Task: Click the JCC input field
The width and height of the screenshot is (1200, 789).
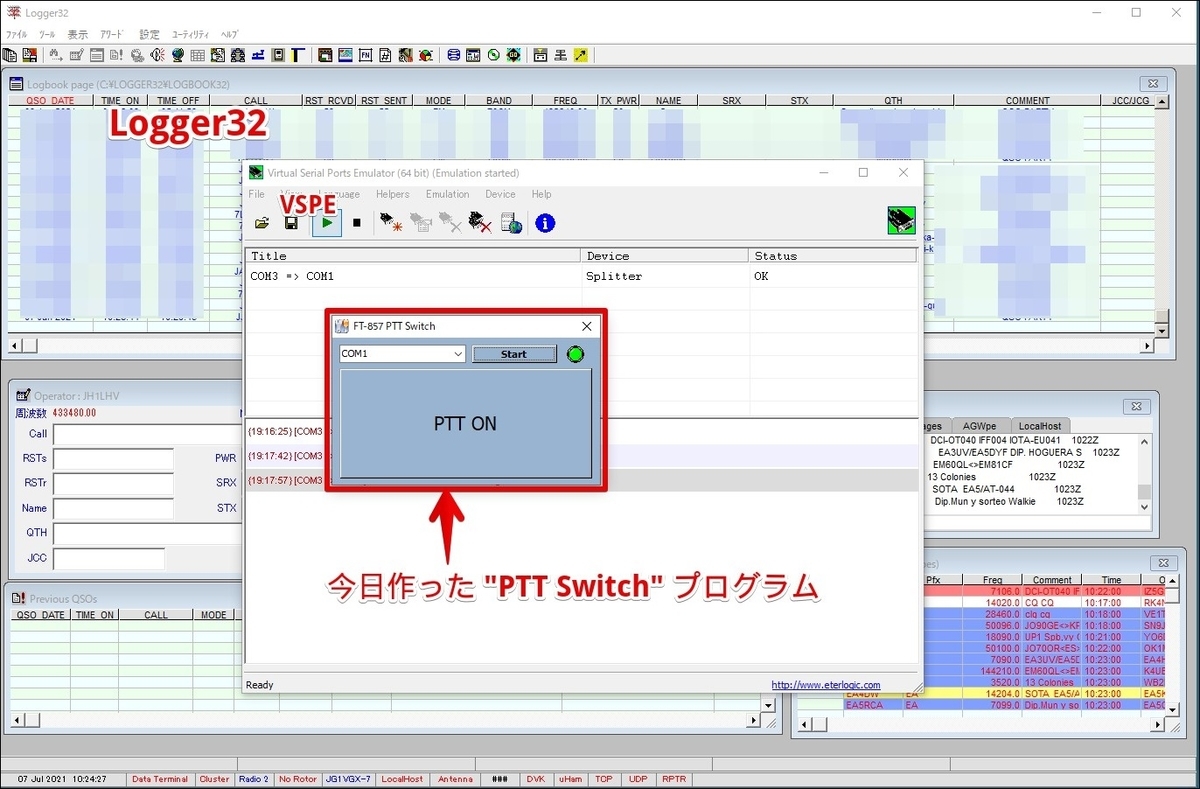Action: point(108,558)
